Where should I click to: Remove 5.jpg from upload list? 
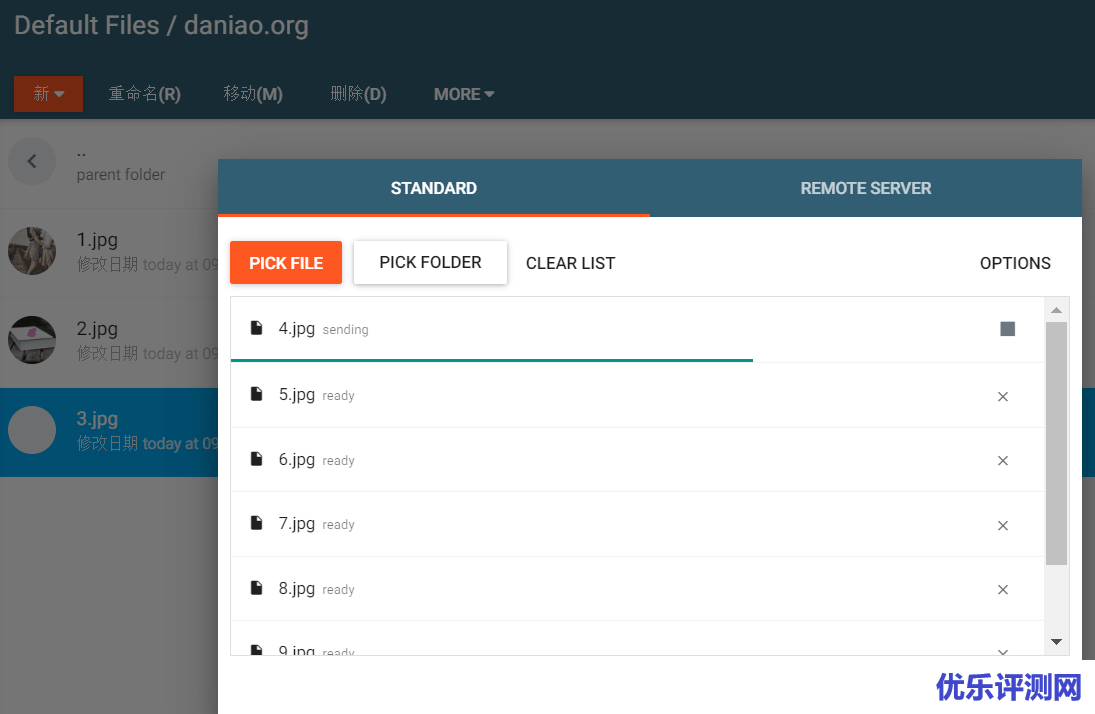[1003, 397]
